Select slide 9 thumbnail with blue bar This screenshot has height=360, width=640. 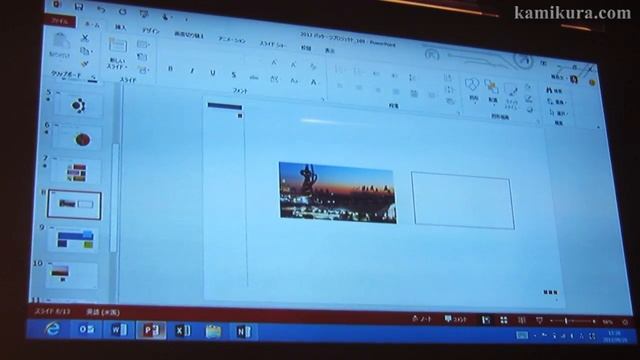[x=73, y=239]
